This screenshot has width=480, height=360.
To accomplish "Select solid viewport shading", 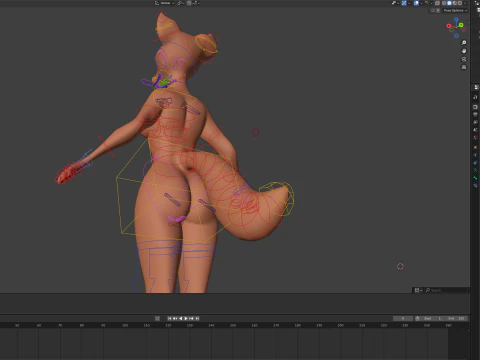I will pos(449,3).
